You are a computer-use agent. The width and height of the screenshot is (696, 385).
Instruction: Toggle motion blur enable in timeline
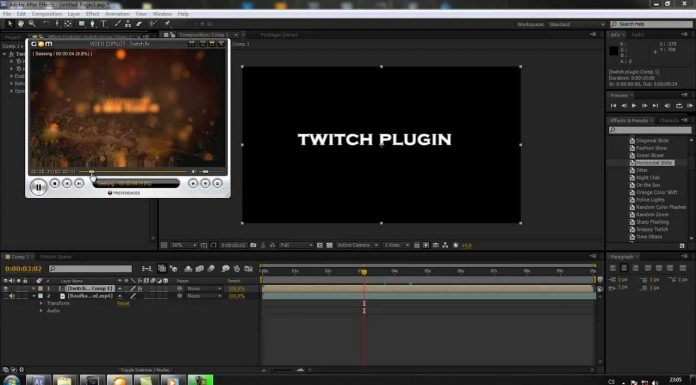click(x=211, y=269)
